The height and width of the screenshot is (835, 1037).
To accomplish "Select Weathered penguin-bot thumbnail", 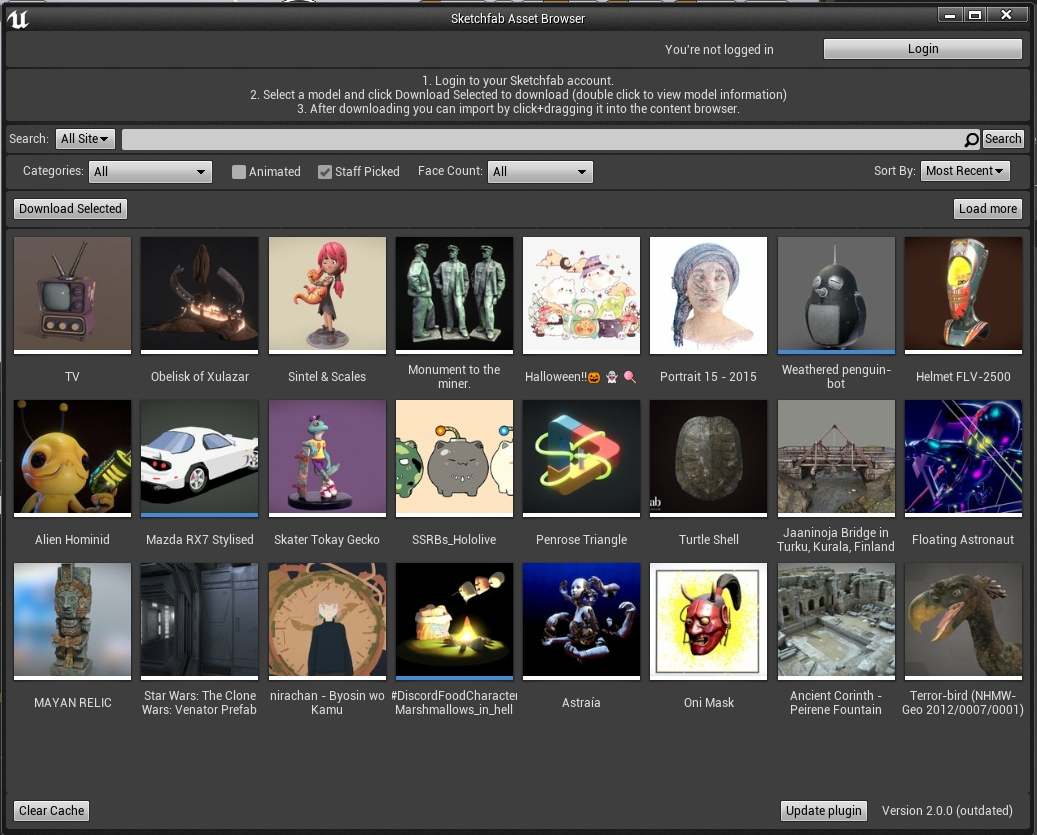I will point(836,295).
